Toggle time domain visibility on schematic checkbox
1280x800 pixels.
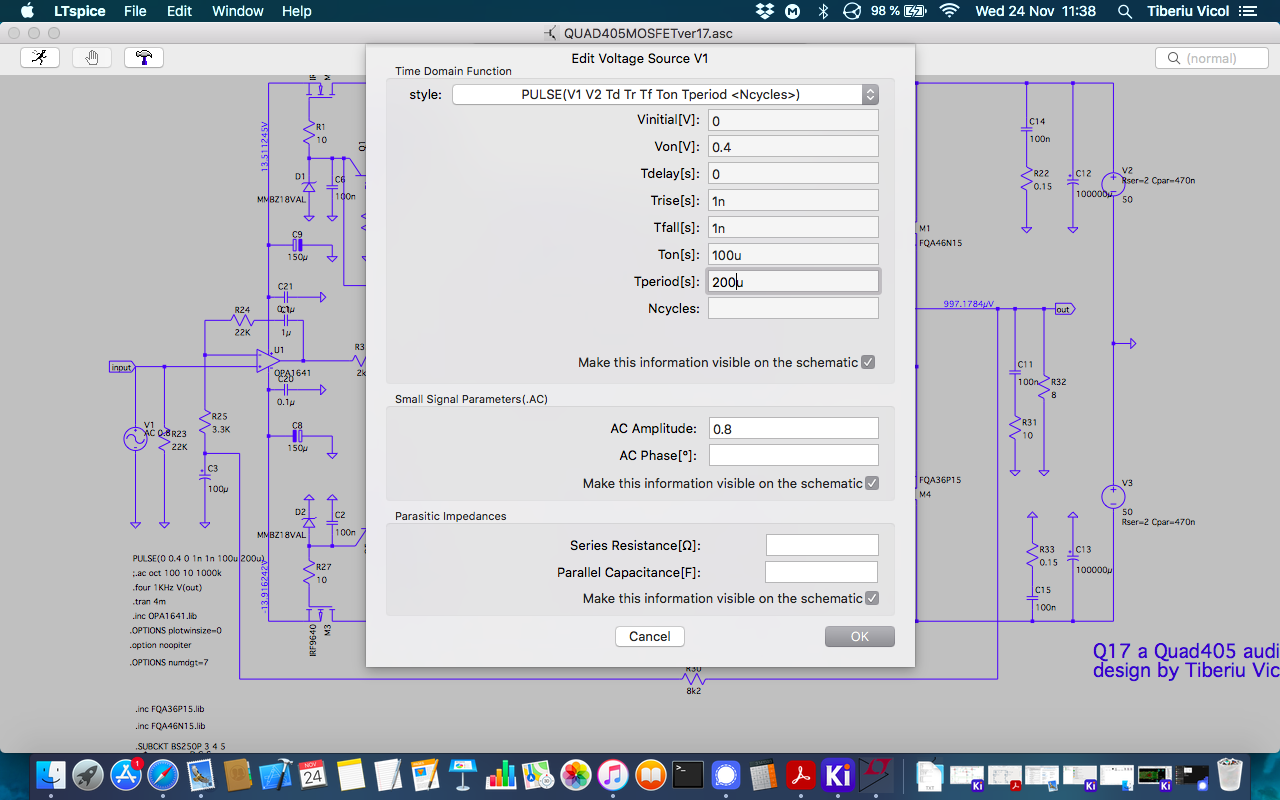868,362
